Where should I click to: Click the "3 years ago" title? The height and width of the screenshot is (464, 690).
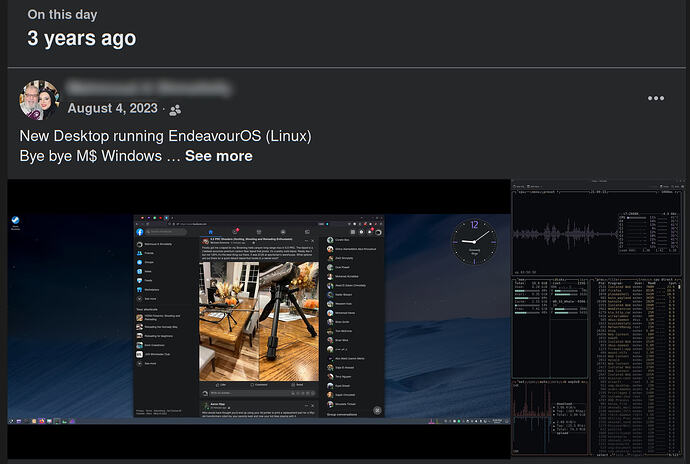pyautogui.click(x=82, y=38)
